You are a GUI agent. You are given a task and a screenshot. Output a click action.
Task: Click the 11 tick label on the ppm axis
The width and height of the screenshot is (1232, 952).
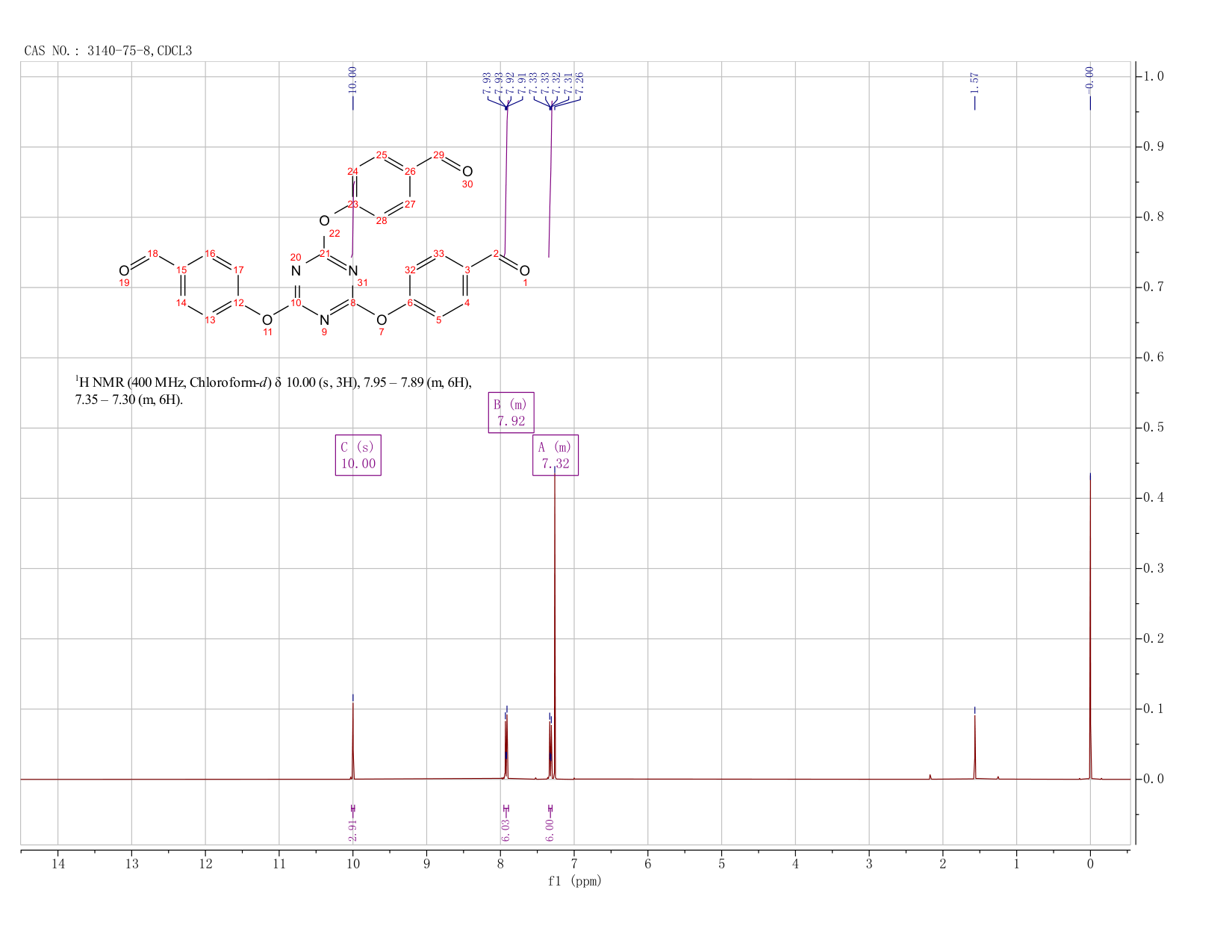pyautogui.click(x=279, y=864)
